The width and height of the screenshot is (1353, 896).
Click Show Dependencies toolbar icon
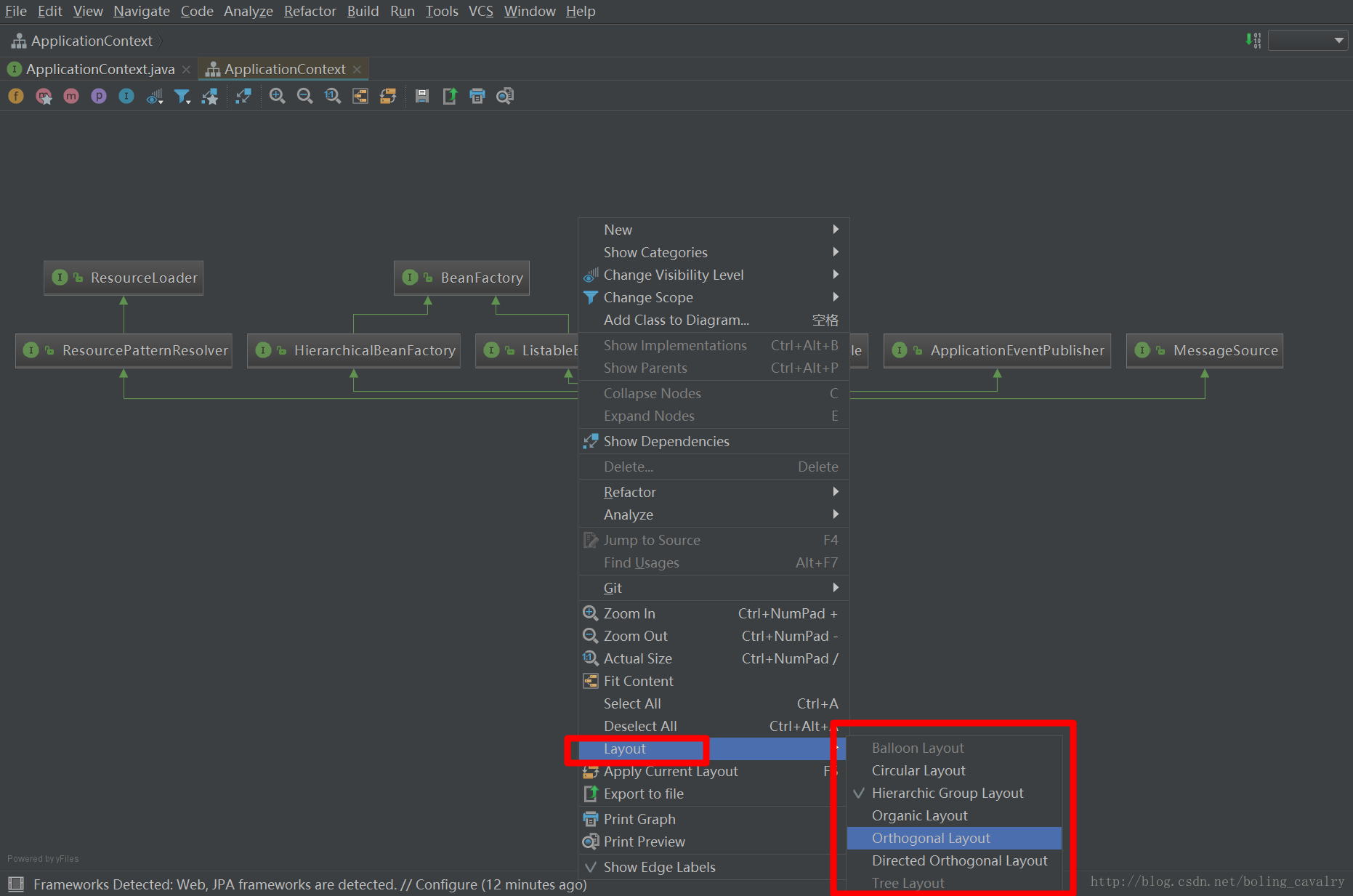point(243,96)
